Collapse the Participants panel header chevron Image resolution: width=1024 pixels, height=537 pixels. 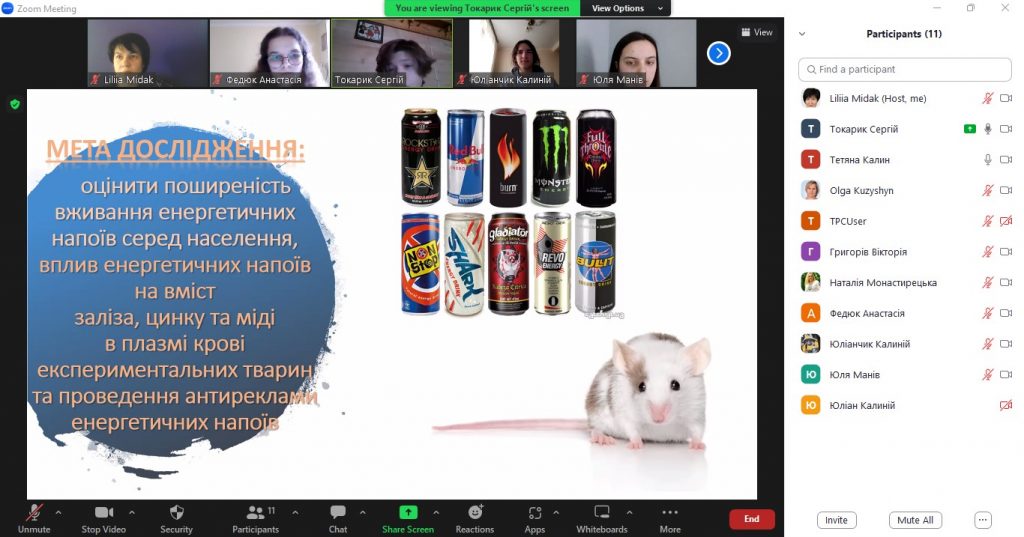point(803,34)
